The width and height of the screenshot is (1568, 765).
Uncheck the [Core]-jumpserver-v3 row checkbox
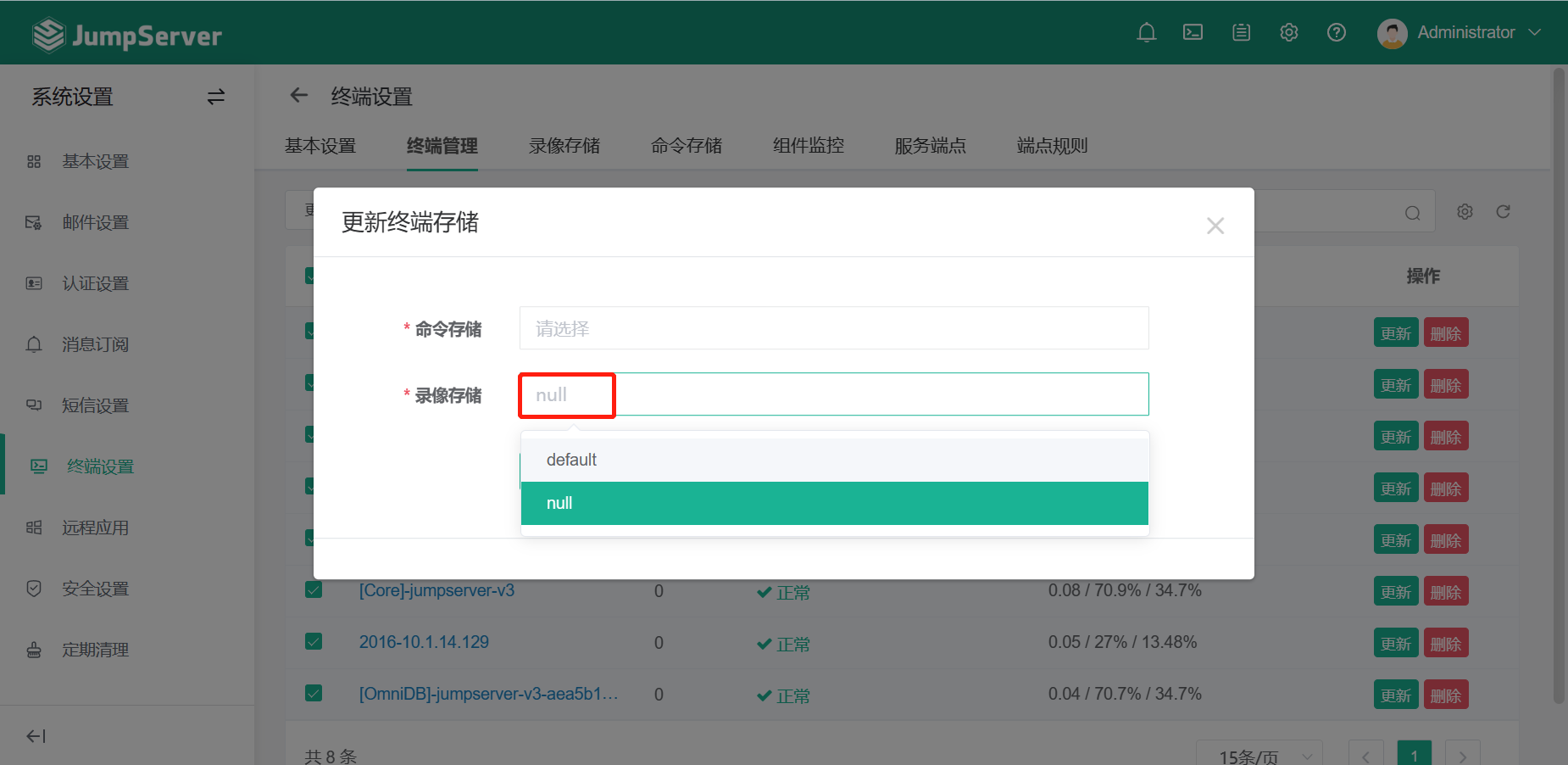[314, 590]
